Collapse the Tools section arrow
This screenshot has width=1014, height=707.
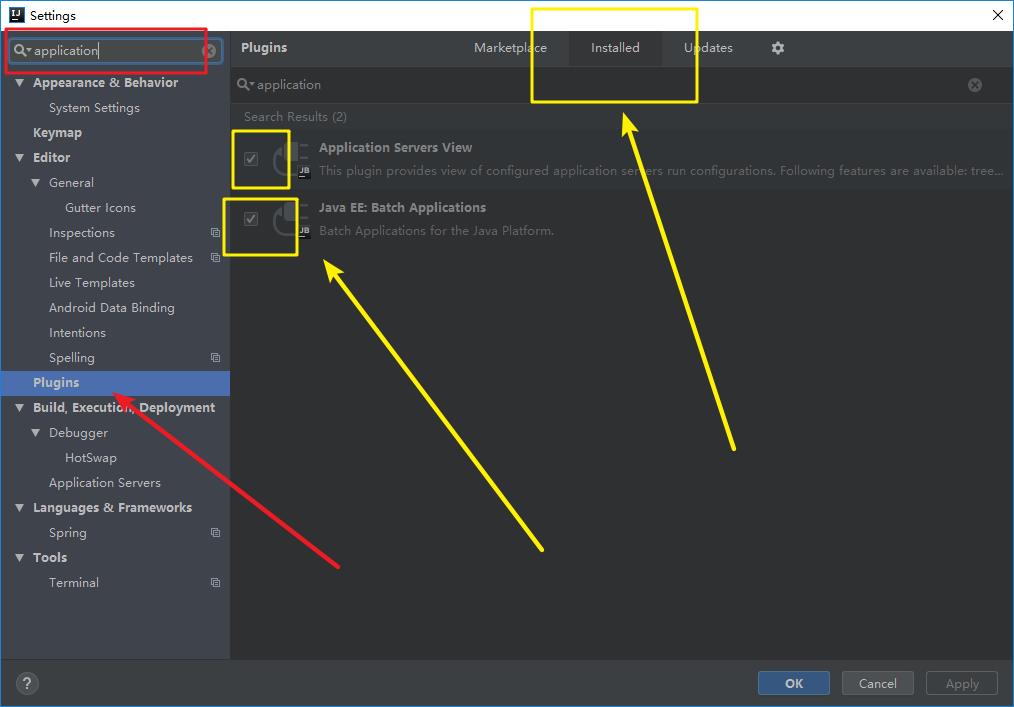tap(19, 558)
